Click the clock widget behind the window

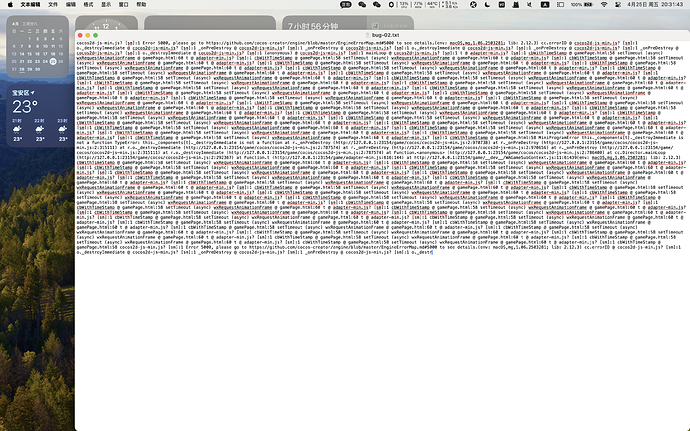[106, 24]
